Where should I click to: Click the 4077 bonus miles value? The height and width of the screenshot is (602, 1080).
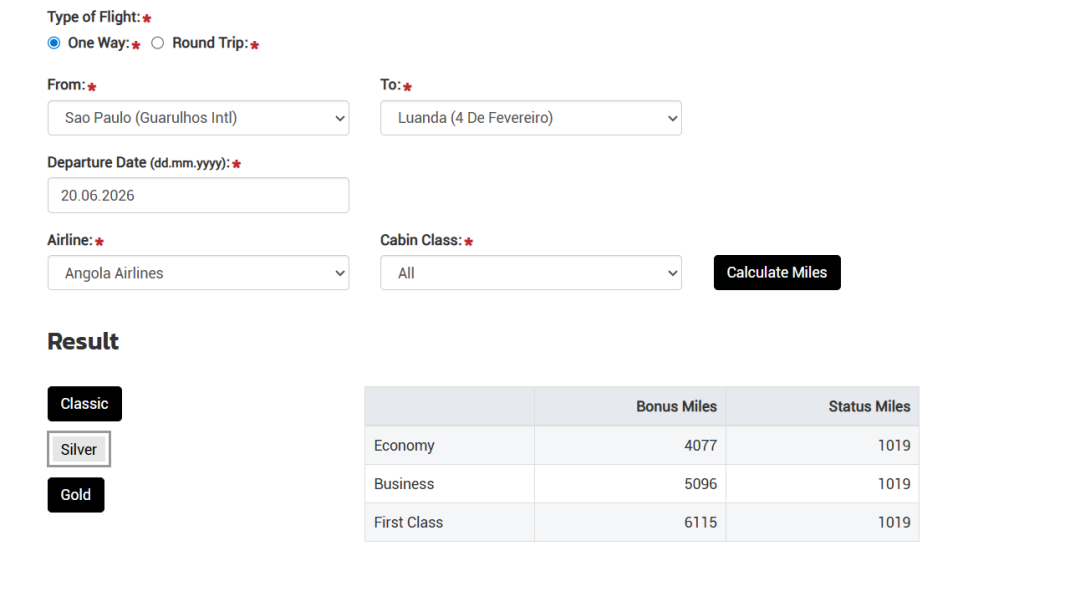click(x=700, y=446)
